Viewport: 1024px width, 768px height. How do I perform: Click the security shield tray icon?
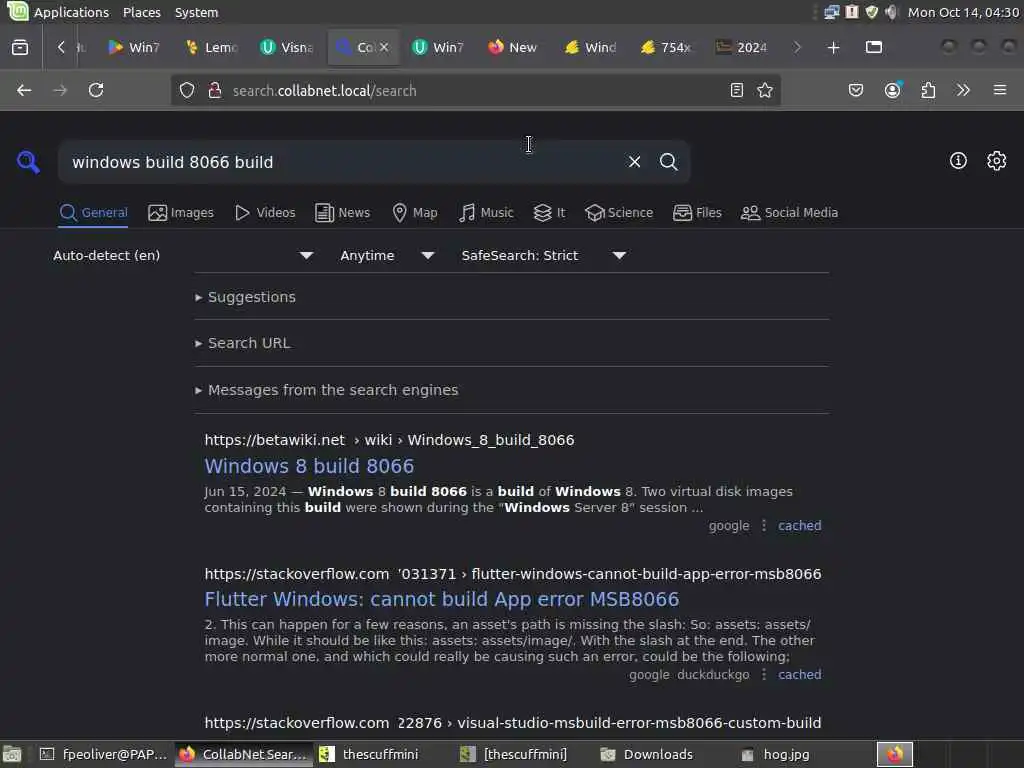(x=872, y=12)
